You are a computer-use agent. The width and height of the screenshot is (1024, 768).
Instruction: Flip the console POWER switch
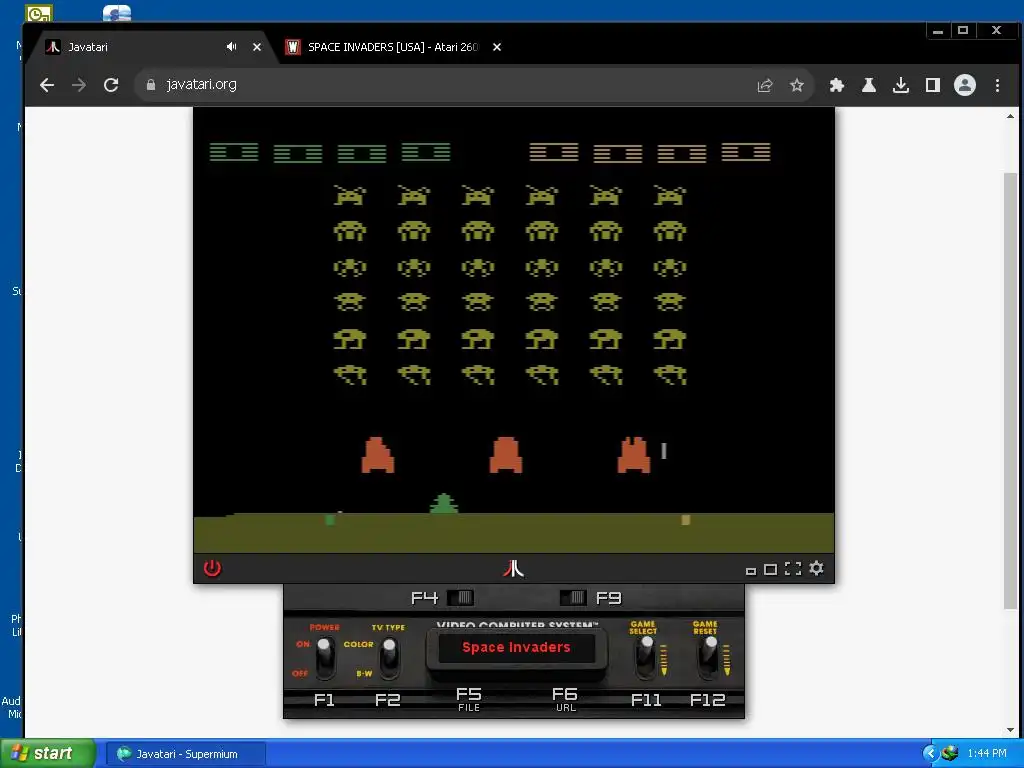click(x=325, y=657)
